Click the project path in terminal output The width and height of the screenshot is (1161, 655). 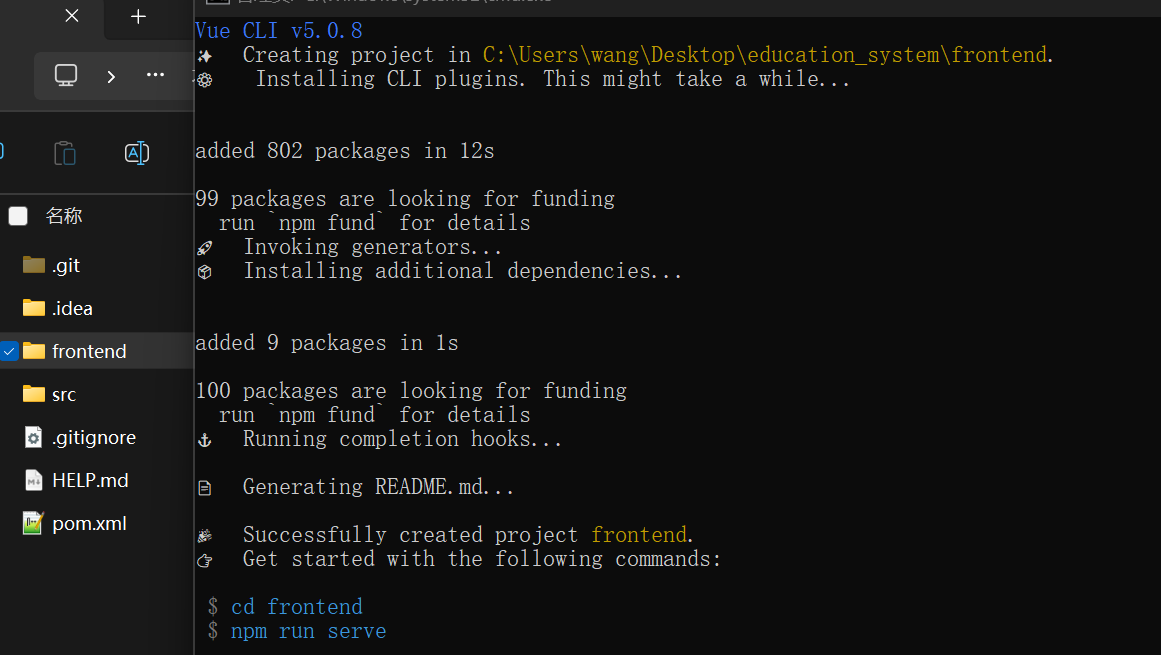765,55
